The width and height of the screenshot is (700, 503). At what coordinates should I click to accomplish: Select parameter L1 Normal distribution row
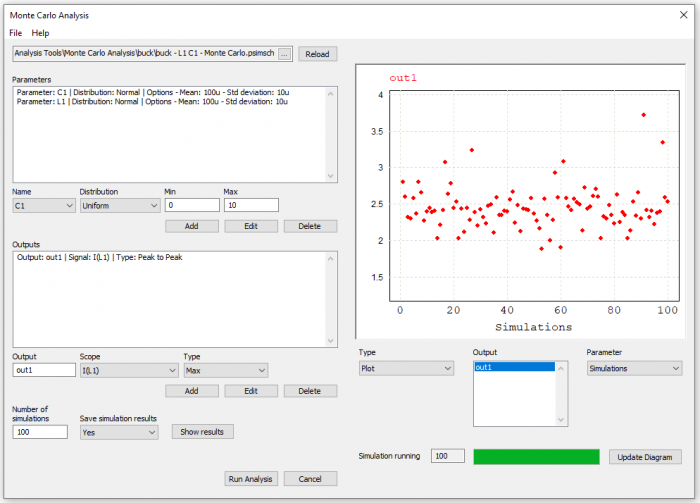pos(152,102)
